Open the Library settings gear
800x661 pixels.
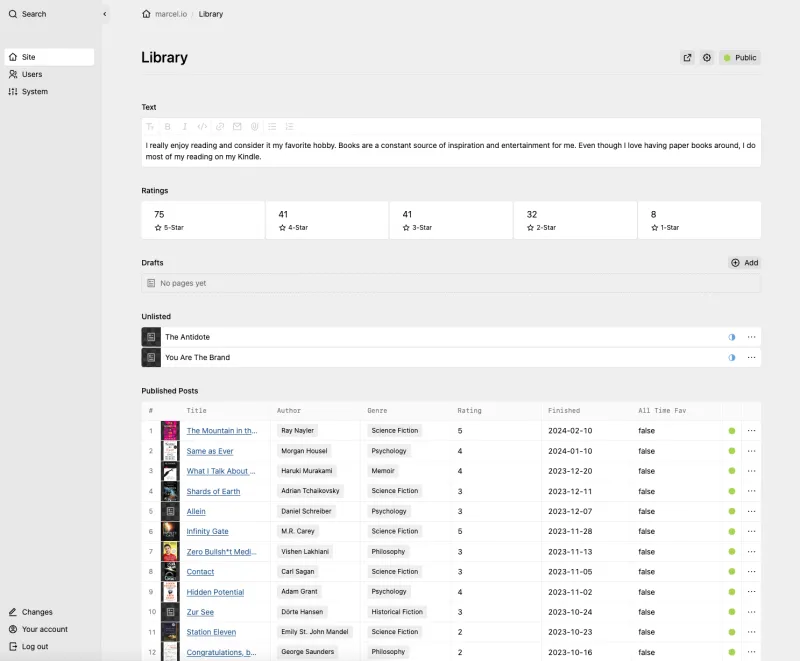(707, 57)
